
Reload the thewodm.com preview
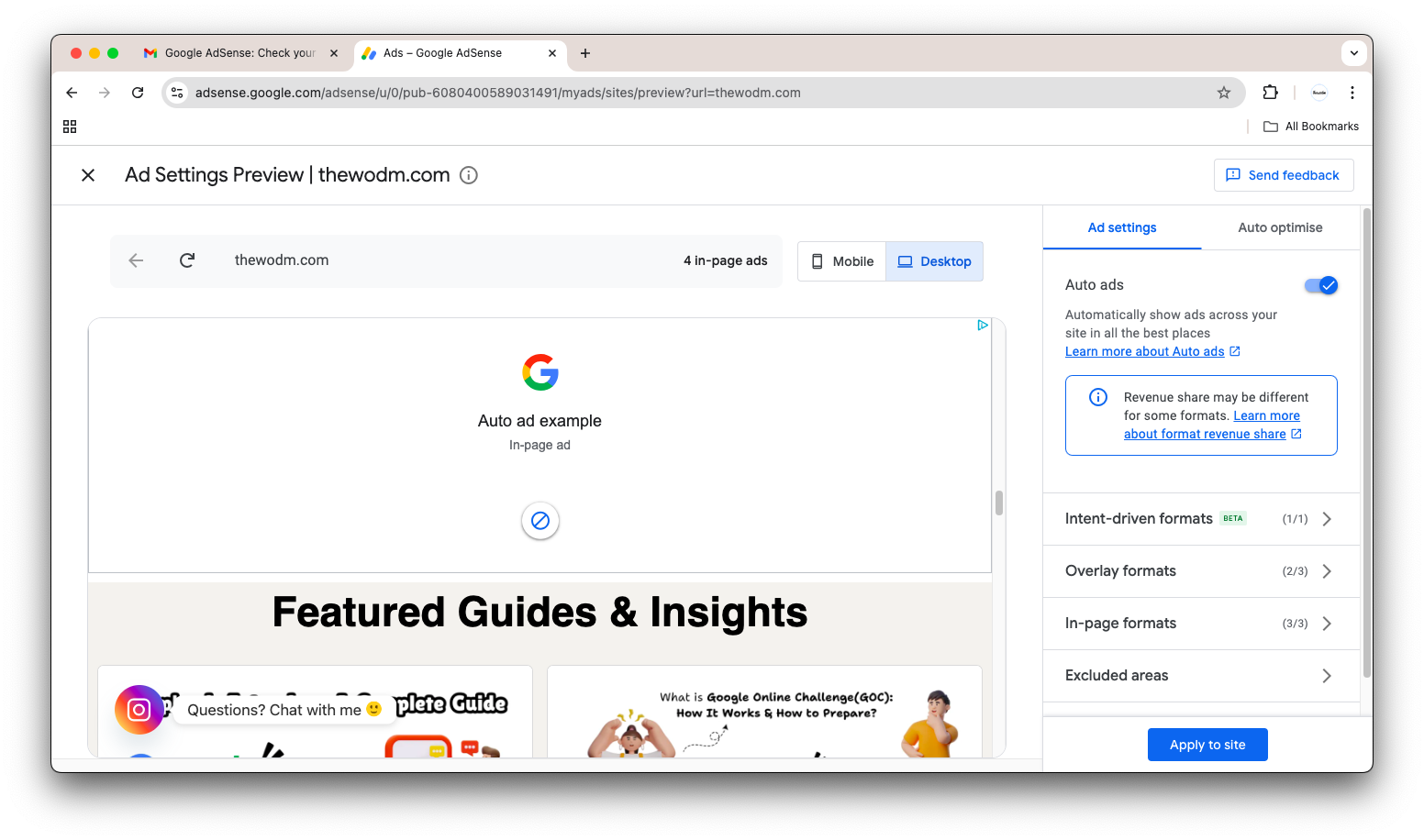pos(187,260)
